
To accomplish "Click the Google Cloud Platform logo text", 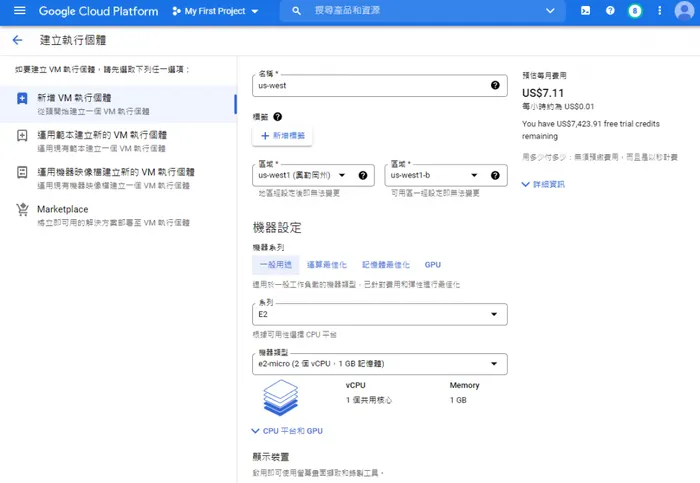I will [98, 11].
